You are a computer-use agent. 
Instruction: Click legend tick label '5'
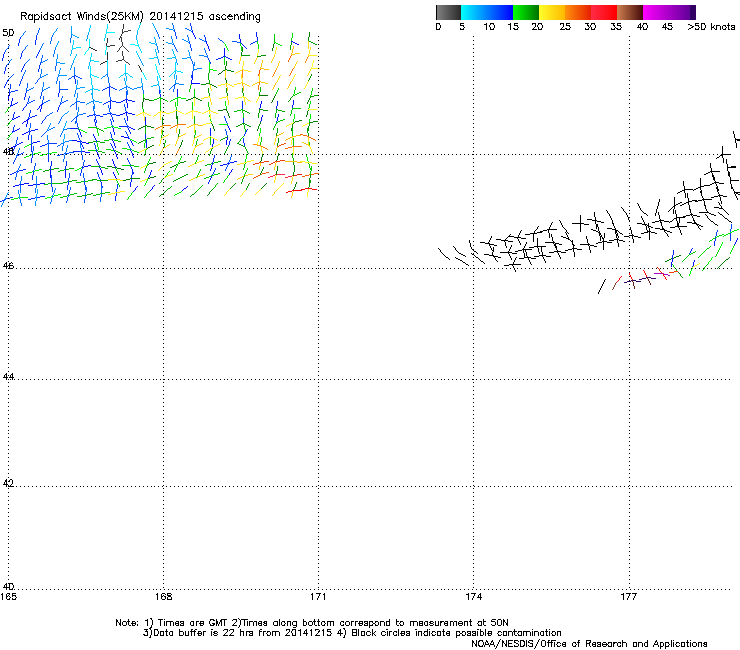point(462,27)
